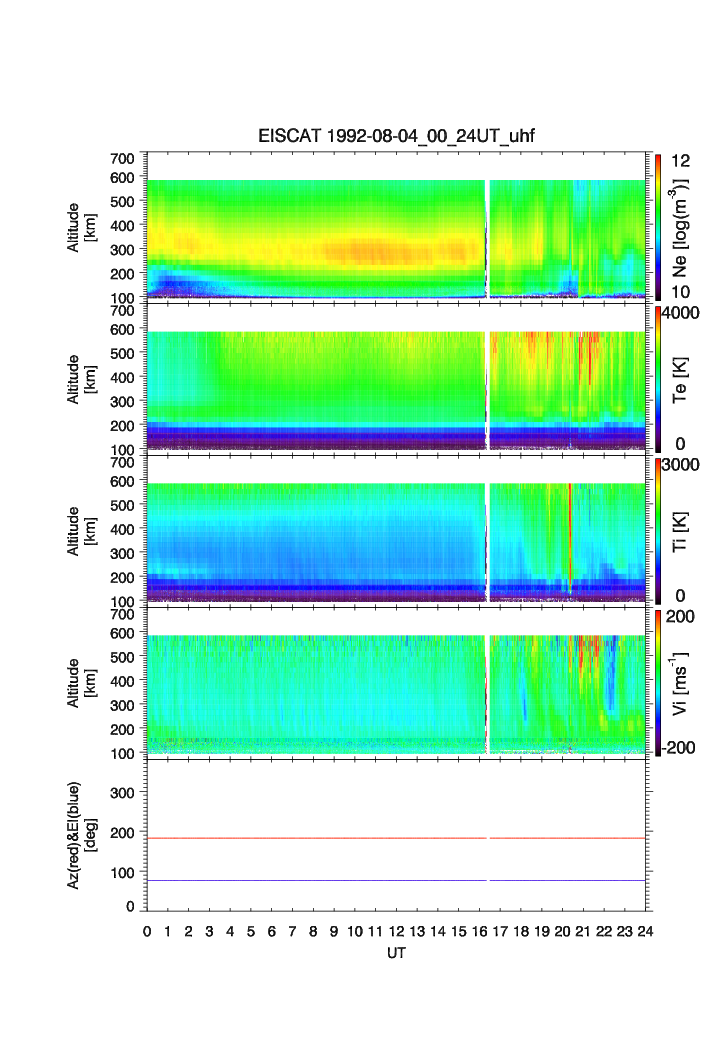Click the UT x-axis title
Screen dimensions: 708x1063
(396, 952)
